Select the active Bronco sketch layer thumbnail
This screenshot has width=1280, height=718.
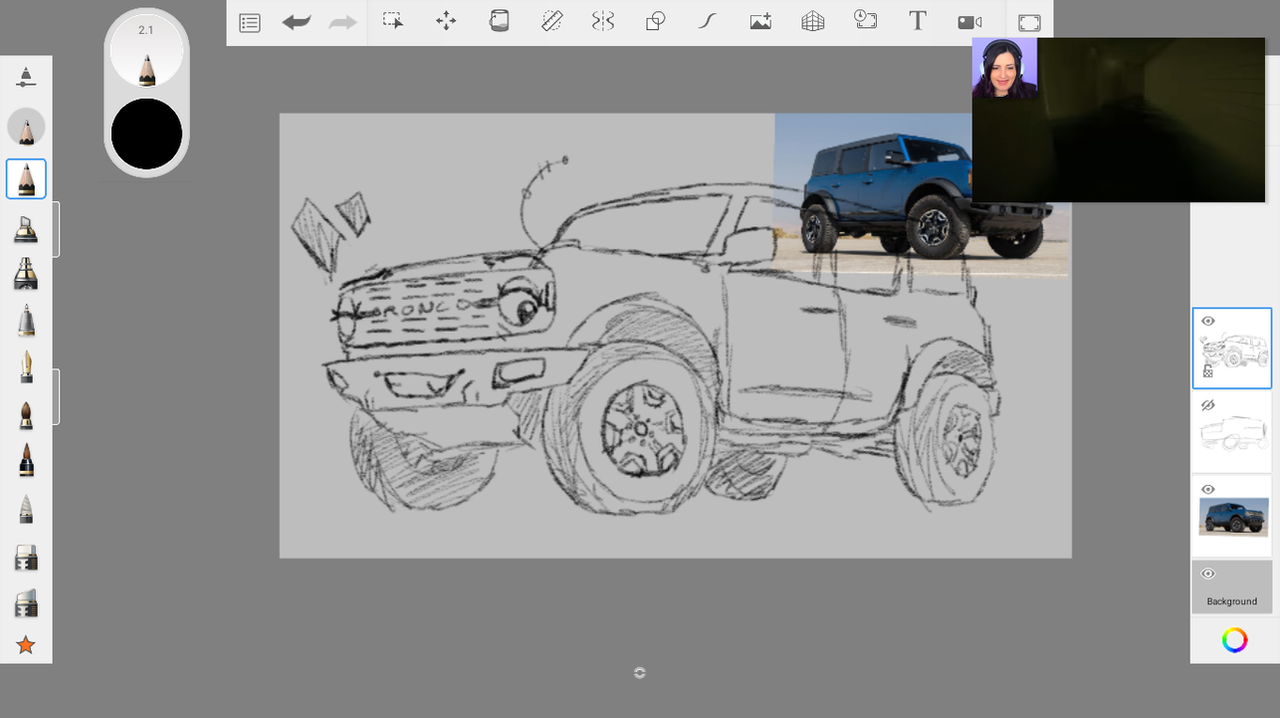pyautogui.click(x=1232, y=348)
